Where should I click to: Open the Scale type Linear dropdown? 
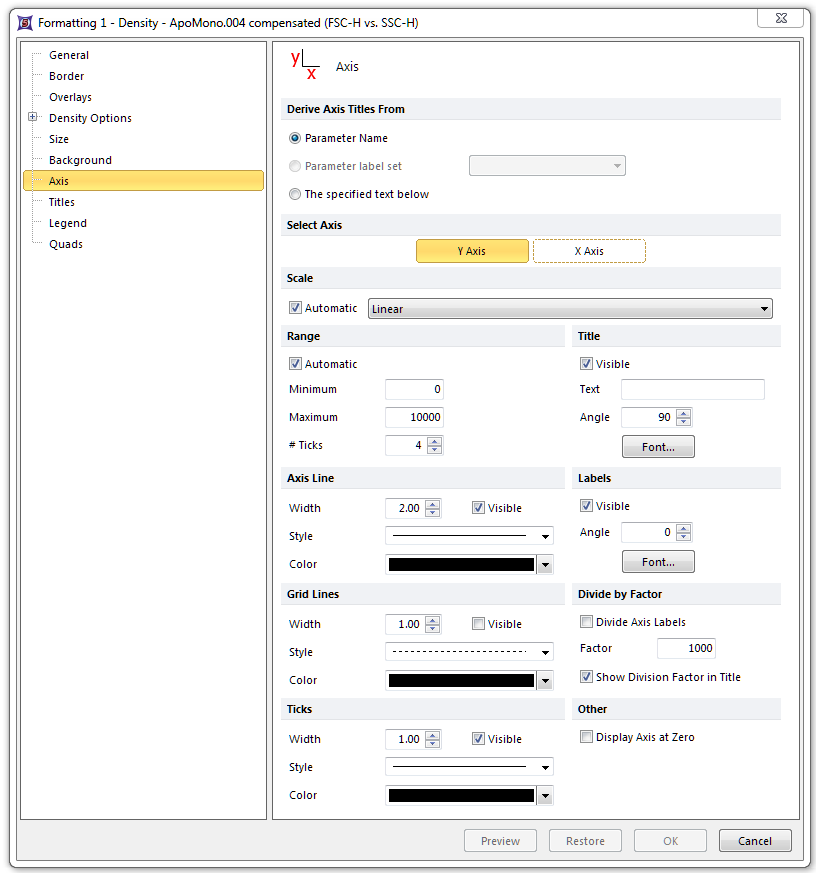tap(570, 309)
